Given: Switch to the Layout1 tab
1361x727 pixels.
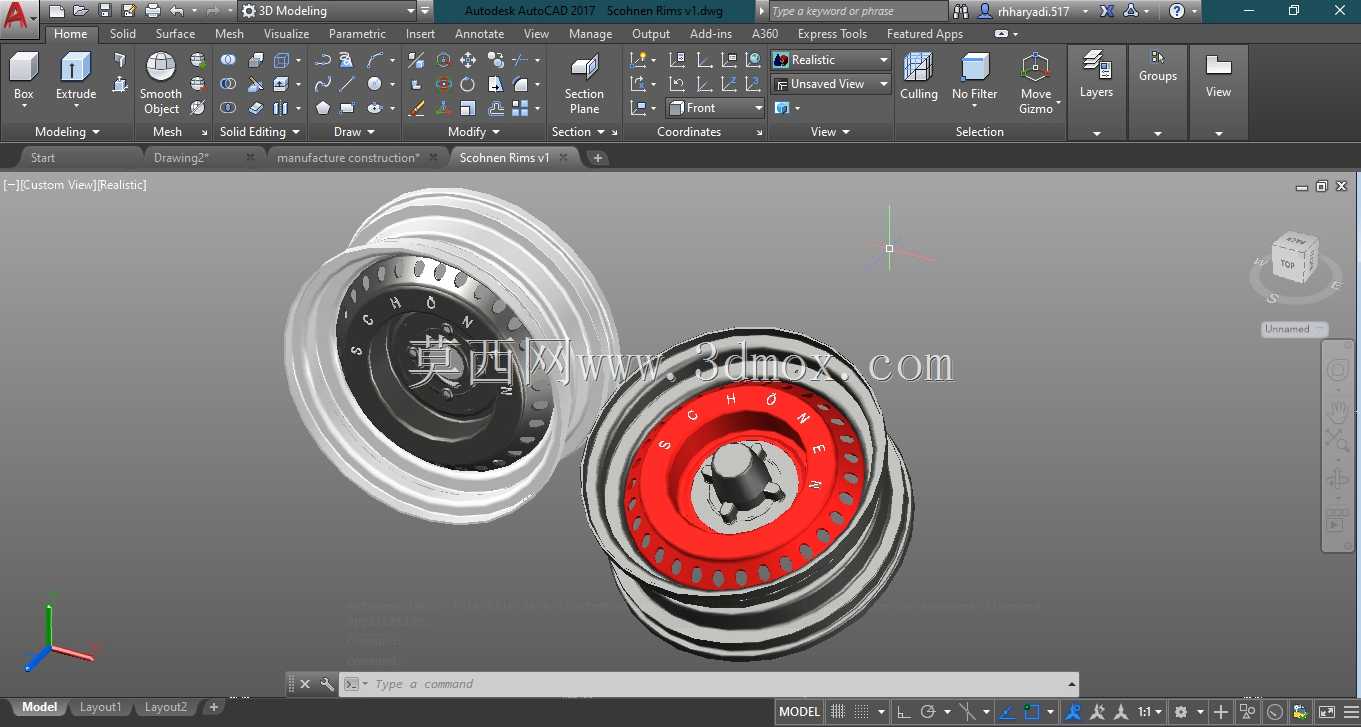Looking at the screenshot, I should click(x=100, y=707).
